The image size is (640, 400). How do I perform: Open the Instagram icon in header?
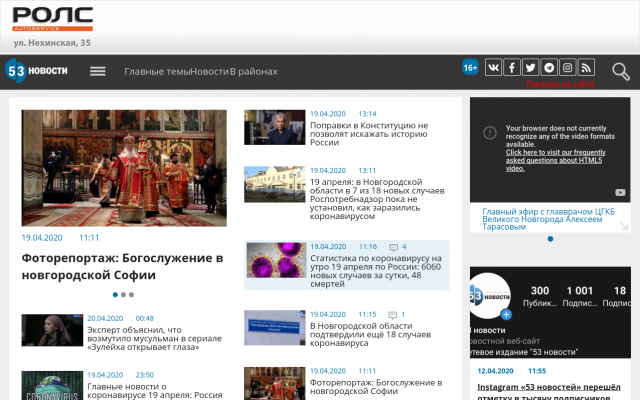(x=567, y=67)
